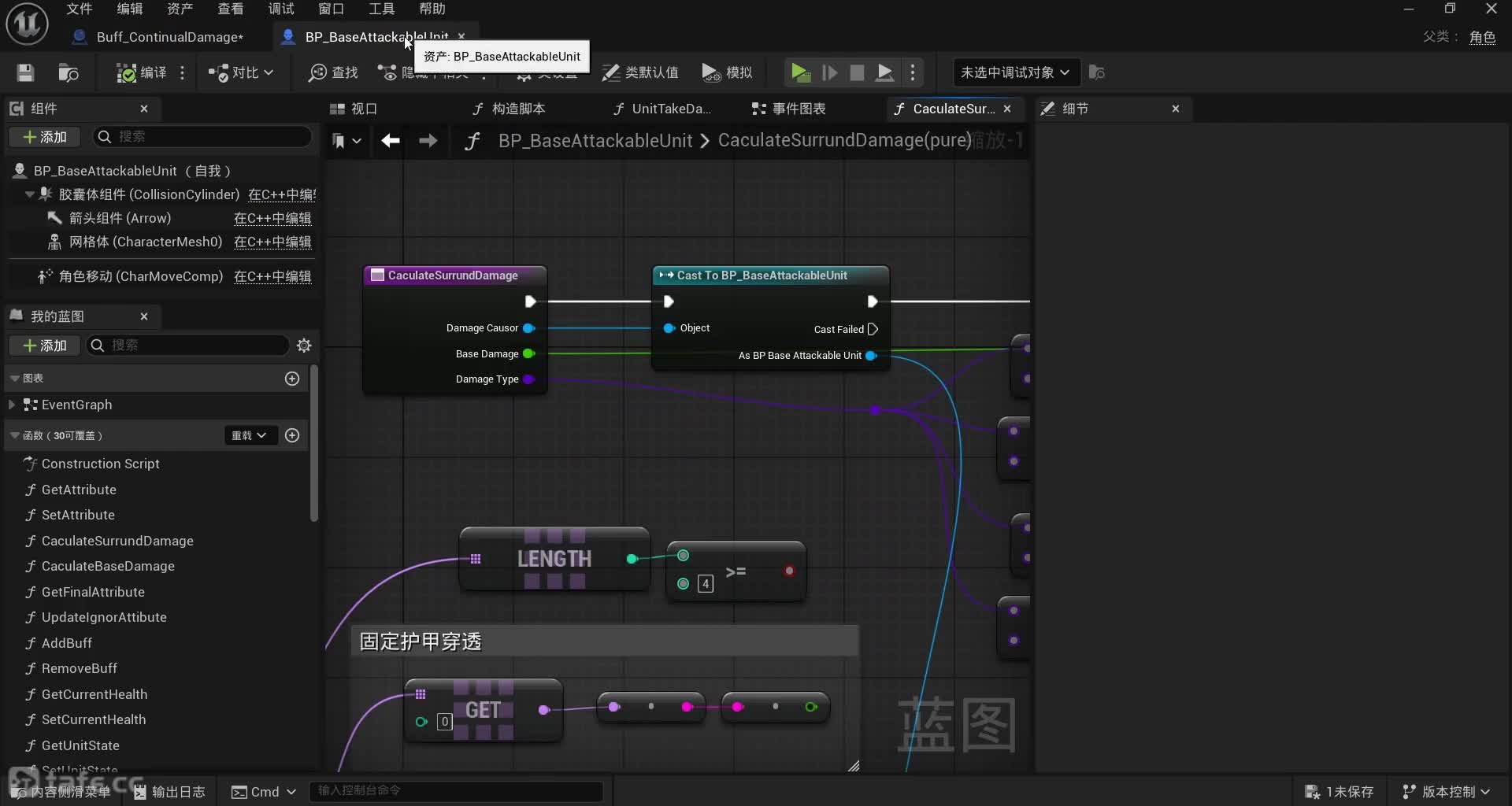Expand the EventGraph tree item
The height and width of the screenshot is (806, 1512).
12,405
